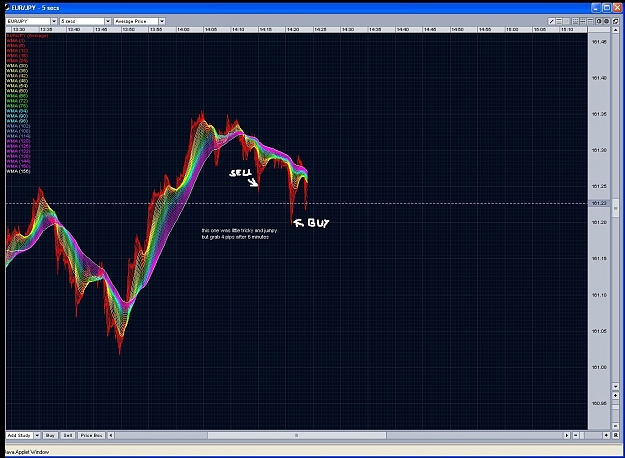
Task: Click the current price marker on the price axis
Action: tap(599, 203)
